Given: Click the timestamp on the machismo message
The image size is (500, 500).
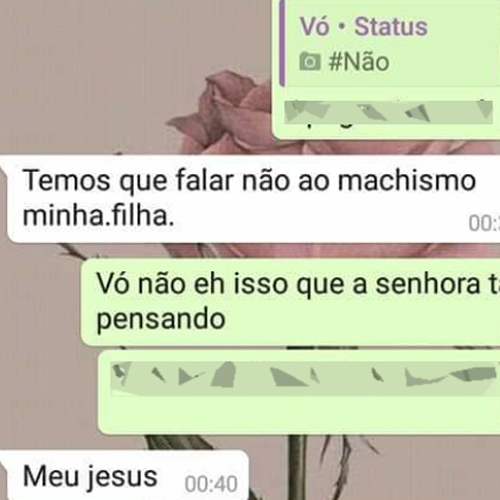Looking at the screenshot, I should click(484, 223).
